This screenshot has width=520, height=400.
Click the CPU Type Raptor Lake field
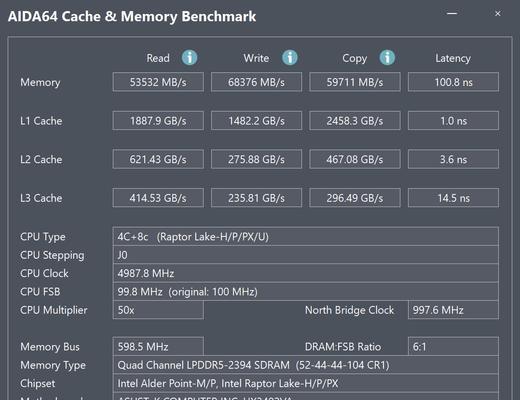coord(306,237)
